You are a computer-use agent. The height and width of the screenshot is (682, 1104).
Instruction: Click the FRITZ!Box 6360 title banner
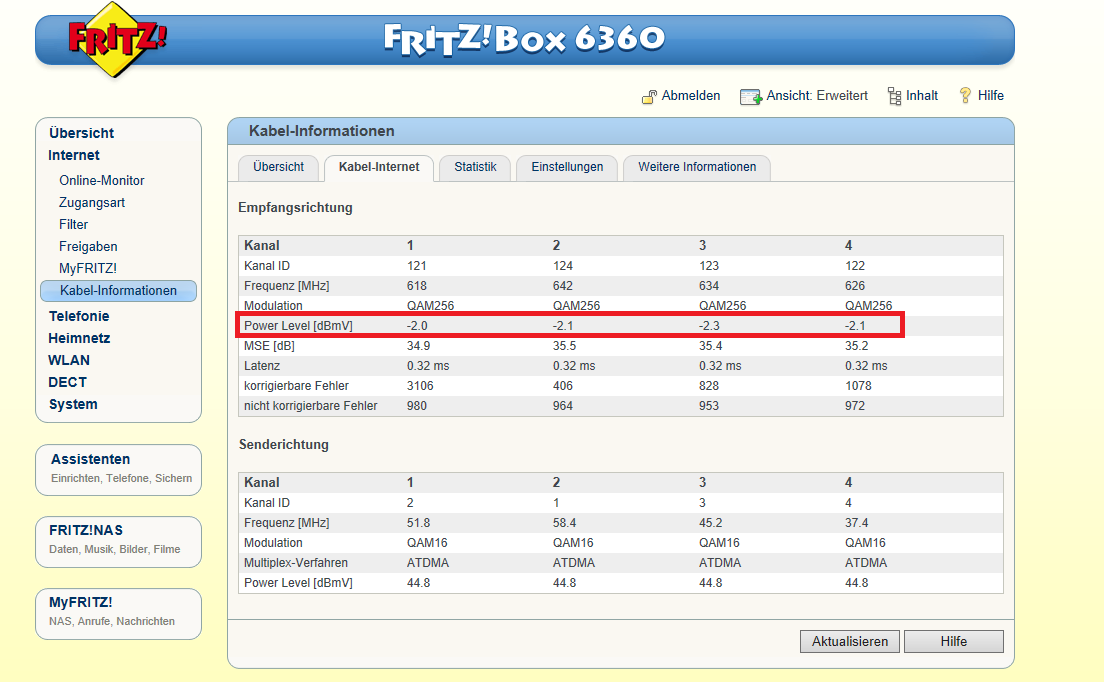[524, 39]
